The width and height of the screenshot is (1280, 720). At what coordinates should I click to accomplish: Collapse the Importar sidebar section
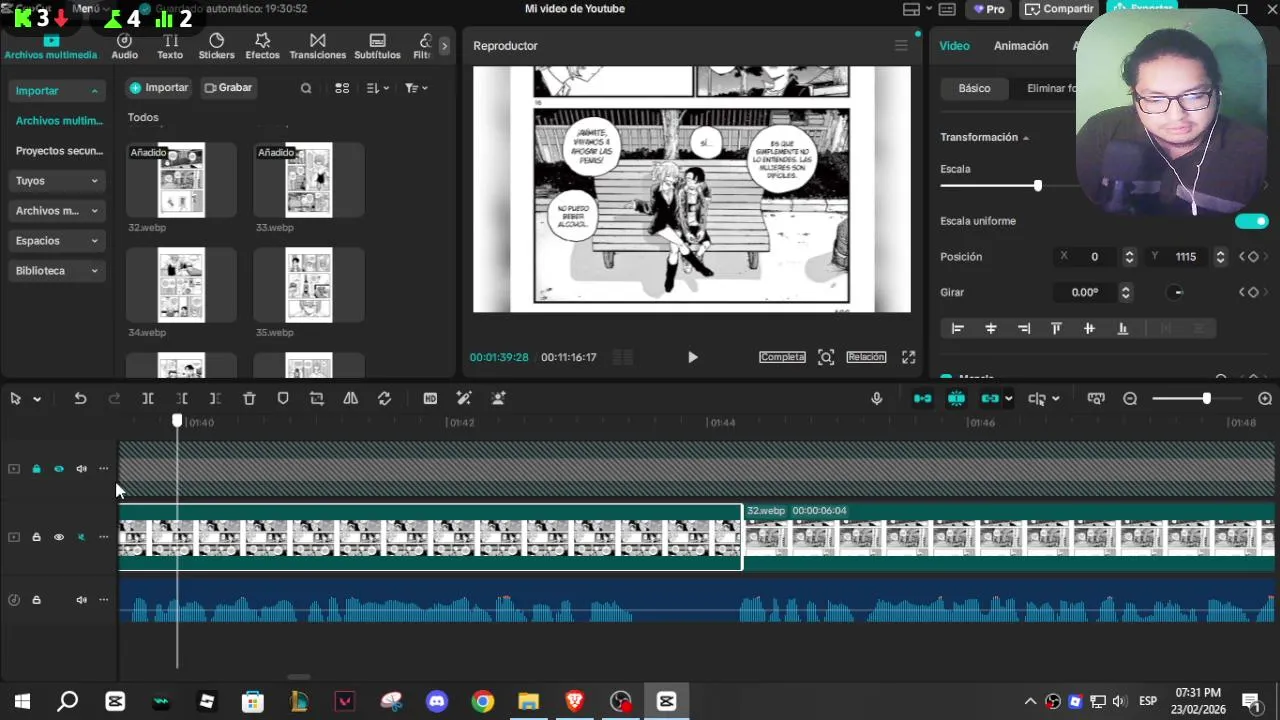(57, 91)
